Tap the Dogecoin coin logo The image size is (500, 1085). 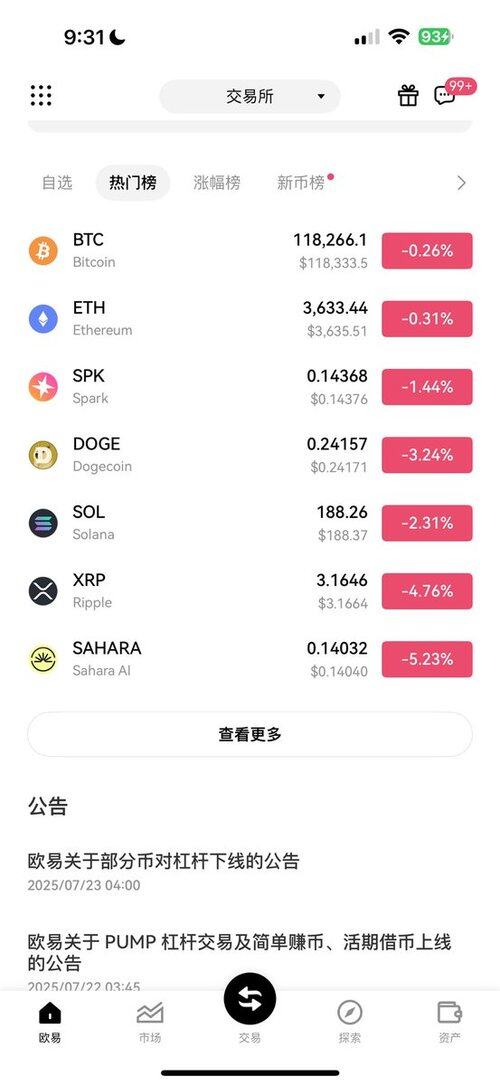pyautogui.click(x=43, y=455)
